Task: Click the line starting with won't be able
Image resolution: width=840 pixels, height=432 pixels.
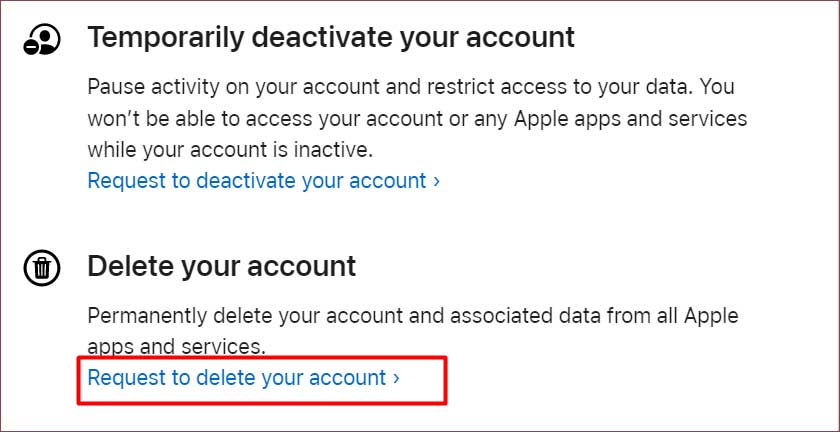Action: pos(417,118)
